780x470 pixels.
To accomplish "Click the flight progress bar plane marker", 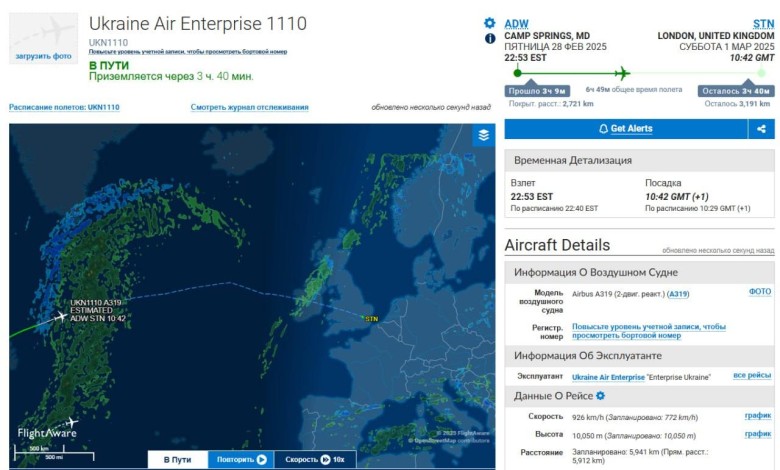I will [622, 74].
